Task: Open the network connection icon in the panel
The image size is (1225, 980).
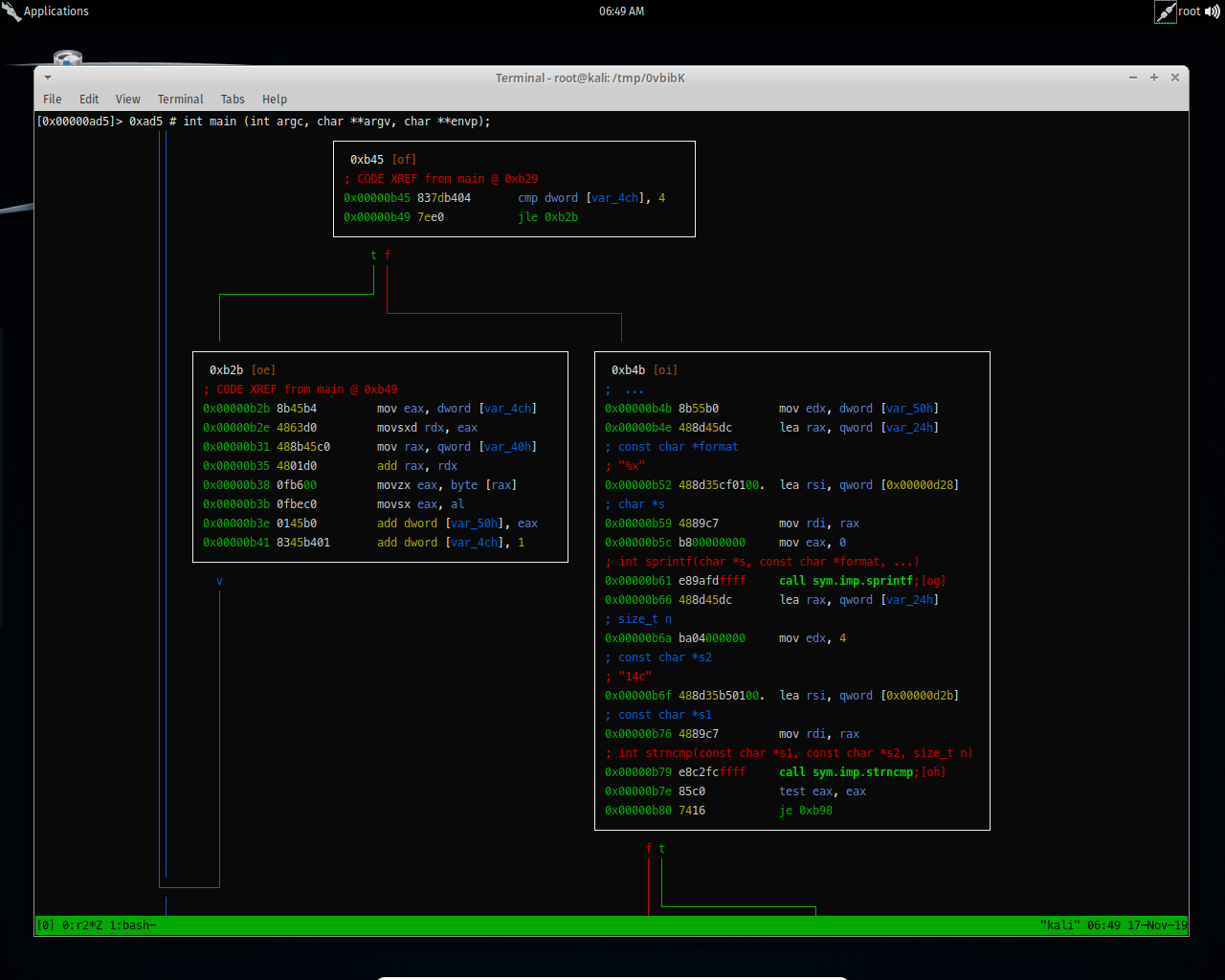Action: coord(1165,11)
